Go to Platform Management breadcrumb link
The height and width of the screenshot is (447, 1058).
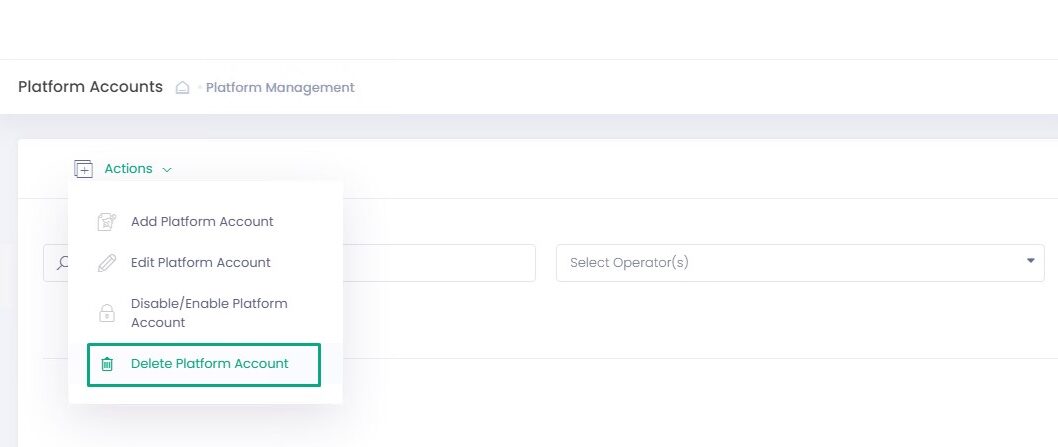pyautogui.click(x=280, y=88)
